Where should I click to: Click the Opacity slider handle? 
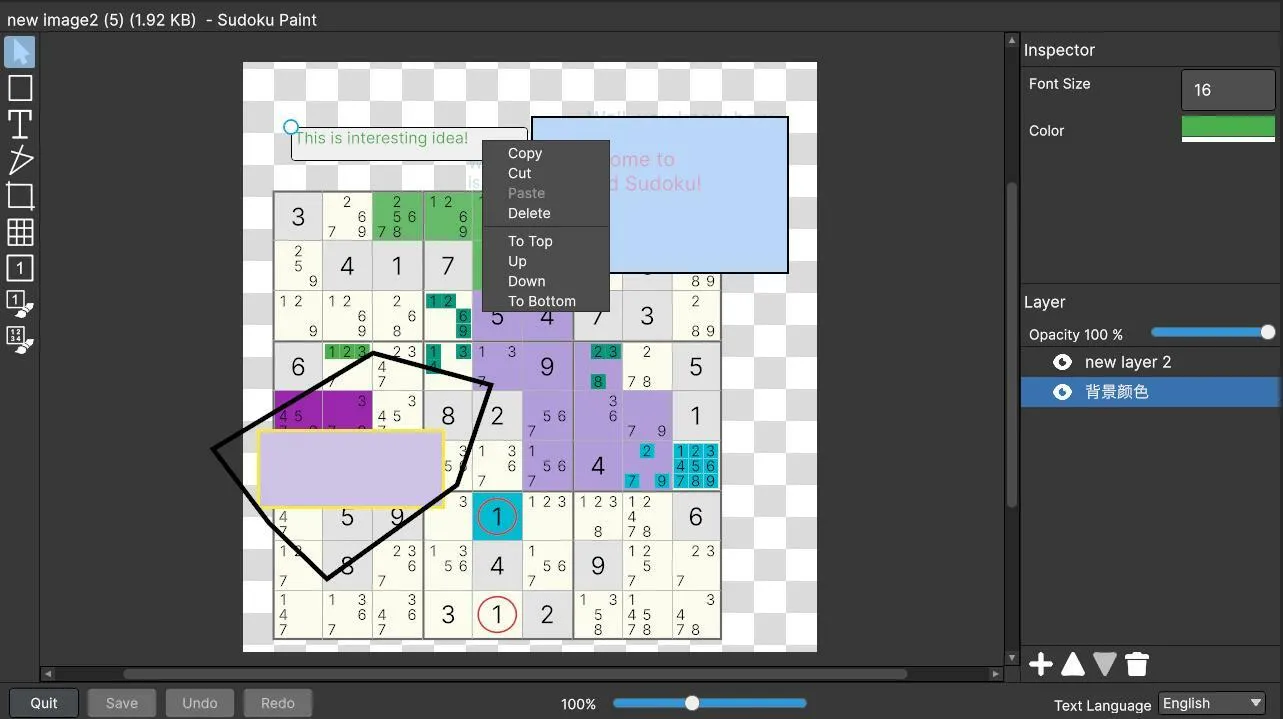(1267, 333)
